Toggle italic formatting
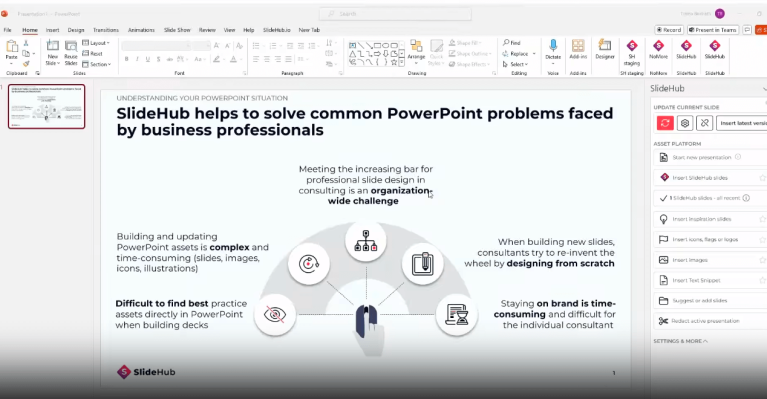The height and width of the screenshot is (399, 767). [137, 59]
